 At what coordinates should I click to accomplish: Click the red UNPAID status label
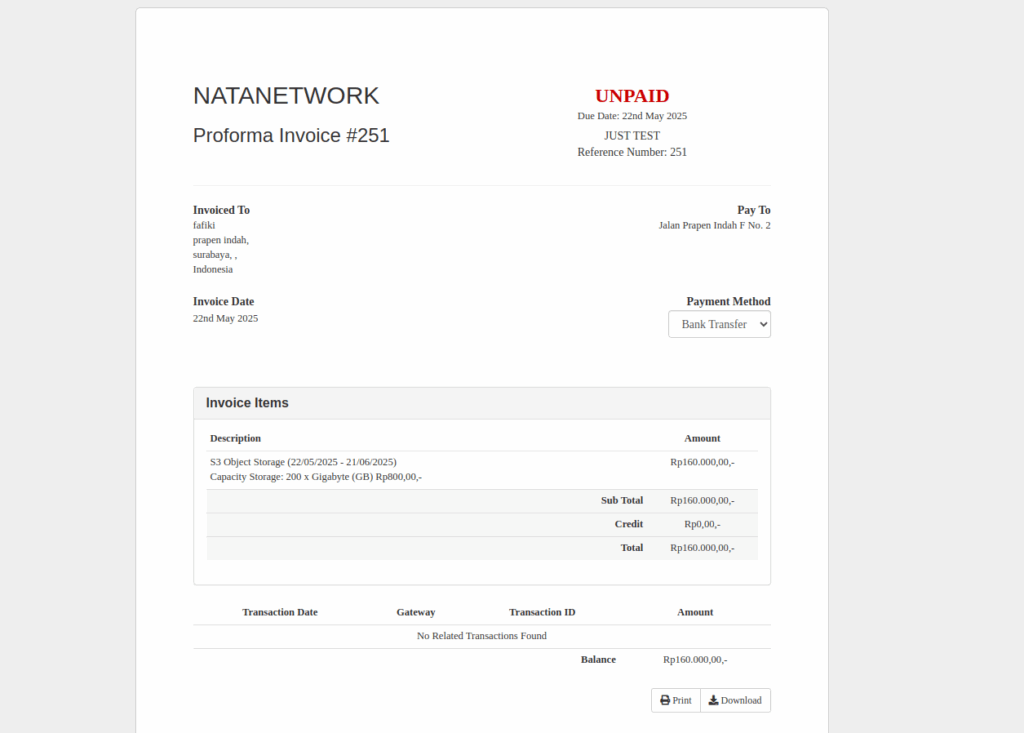(632, 96)
